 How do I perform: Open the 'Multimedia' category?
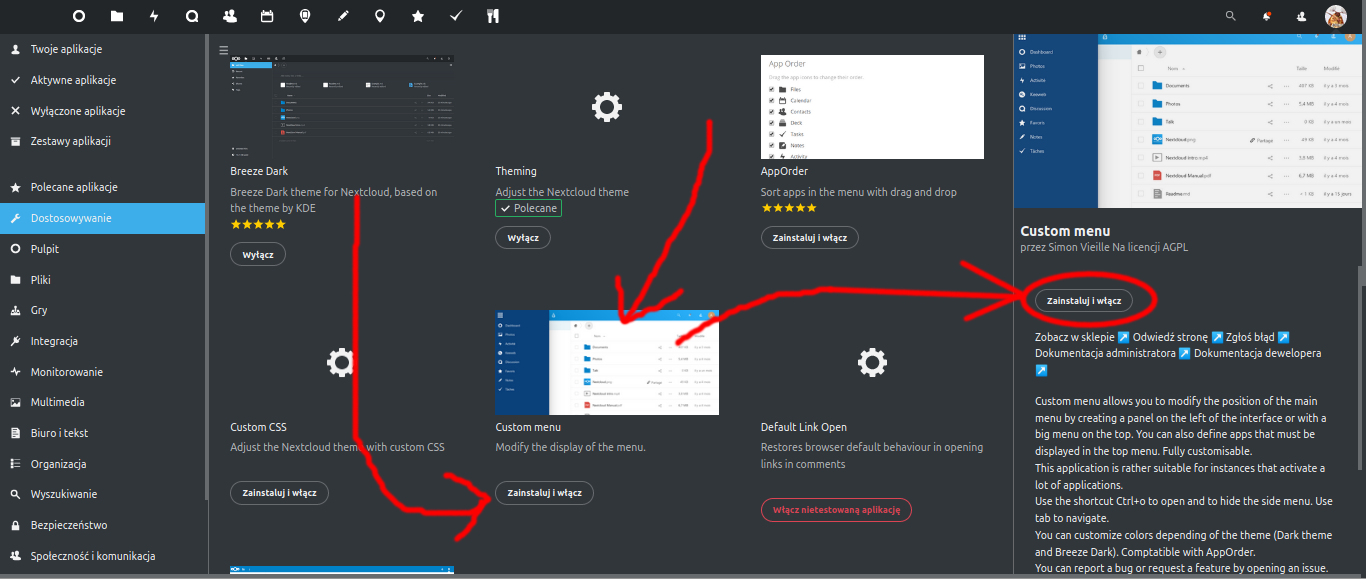coord(102,402)
